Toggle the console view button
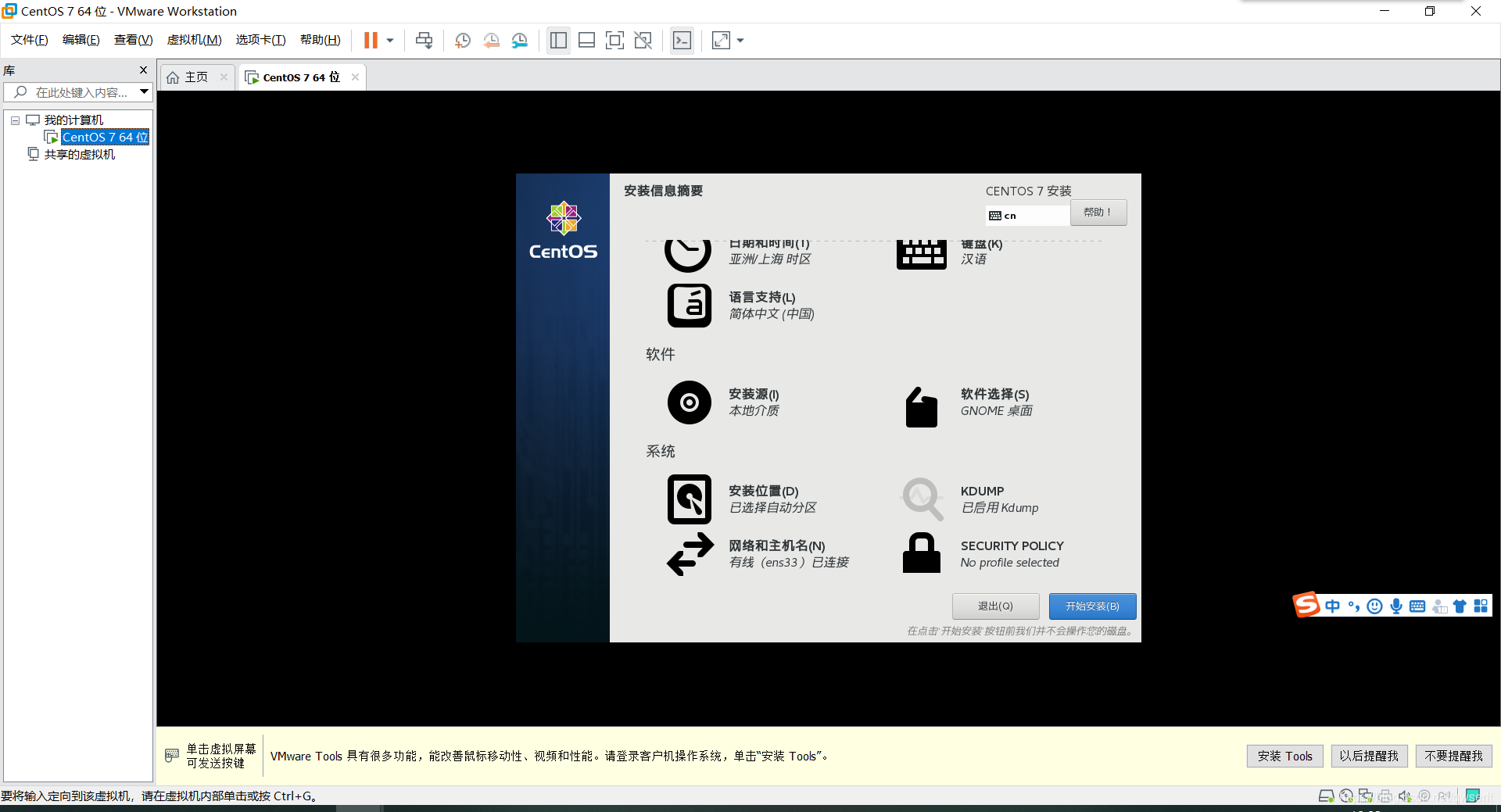1501x812 pixels. pyautogui.click(x=682, y=40)
